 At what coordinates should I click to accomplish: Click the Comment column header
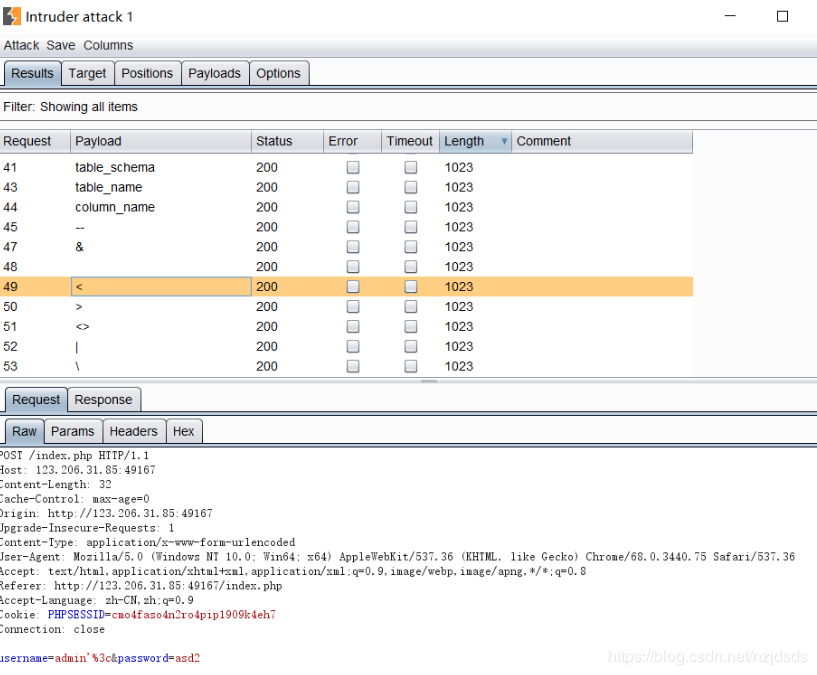click(x=602, y=141)
